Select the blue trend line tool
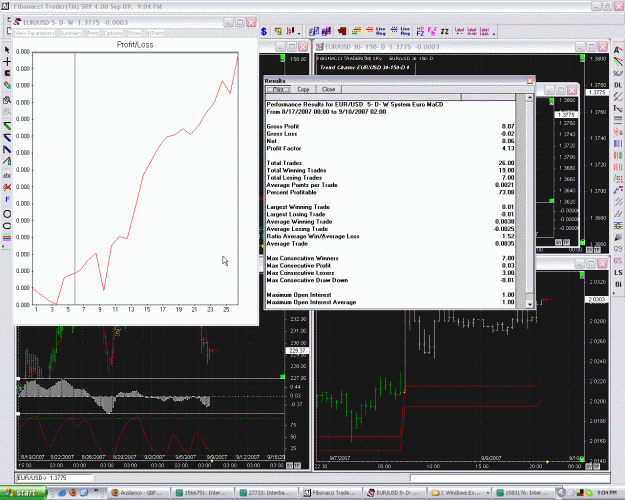This screenshot has width=625, height=500. tap(7, 138)
